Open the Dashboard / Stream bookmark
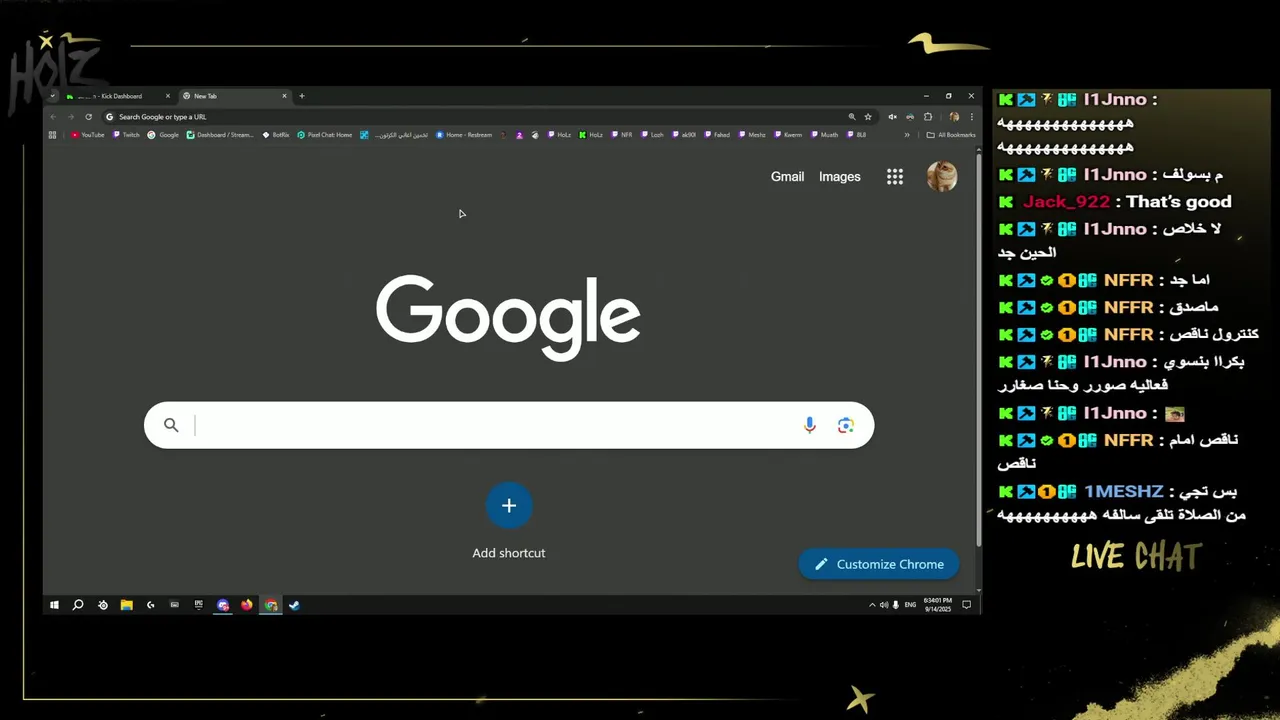This screenshot has height=720, width=1280. tap(220, 135)
